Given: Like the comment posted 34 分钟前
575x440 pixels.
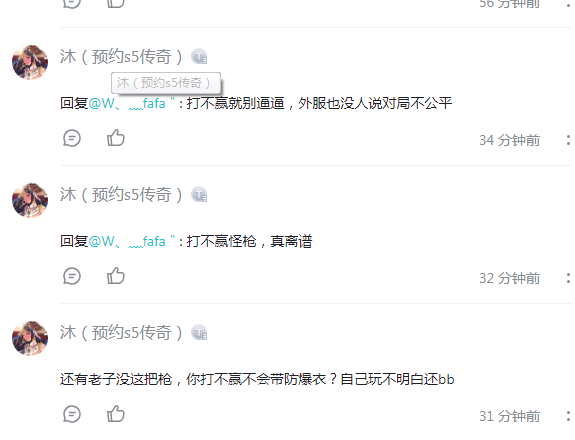Looking at the screenshot, I should pyautogui.click(x=116, y=138).
